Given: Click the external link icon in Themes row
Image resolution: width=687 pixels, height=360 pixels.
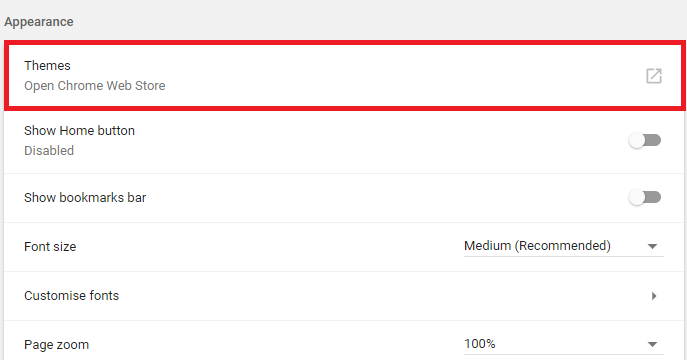Looking at the screenshot, I should tap(654, 76).
